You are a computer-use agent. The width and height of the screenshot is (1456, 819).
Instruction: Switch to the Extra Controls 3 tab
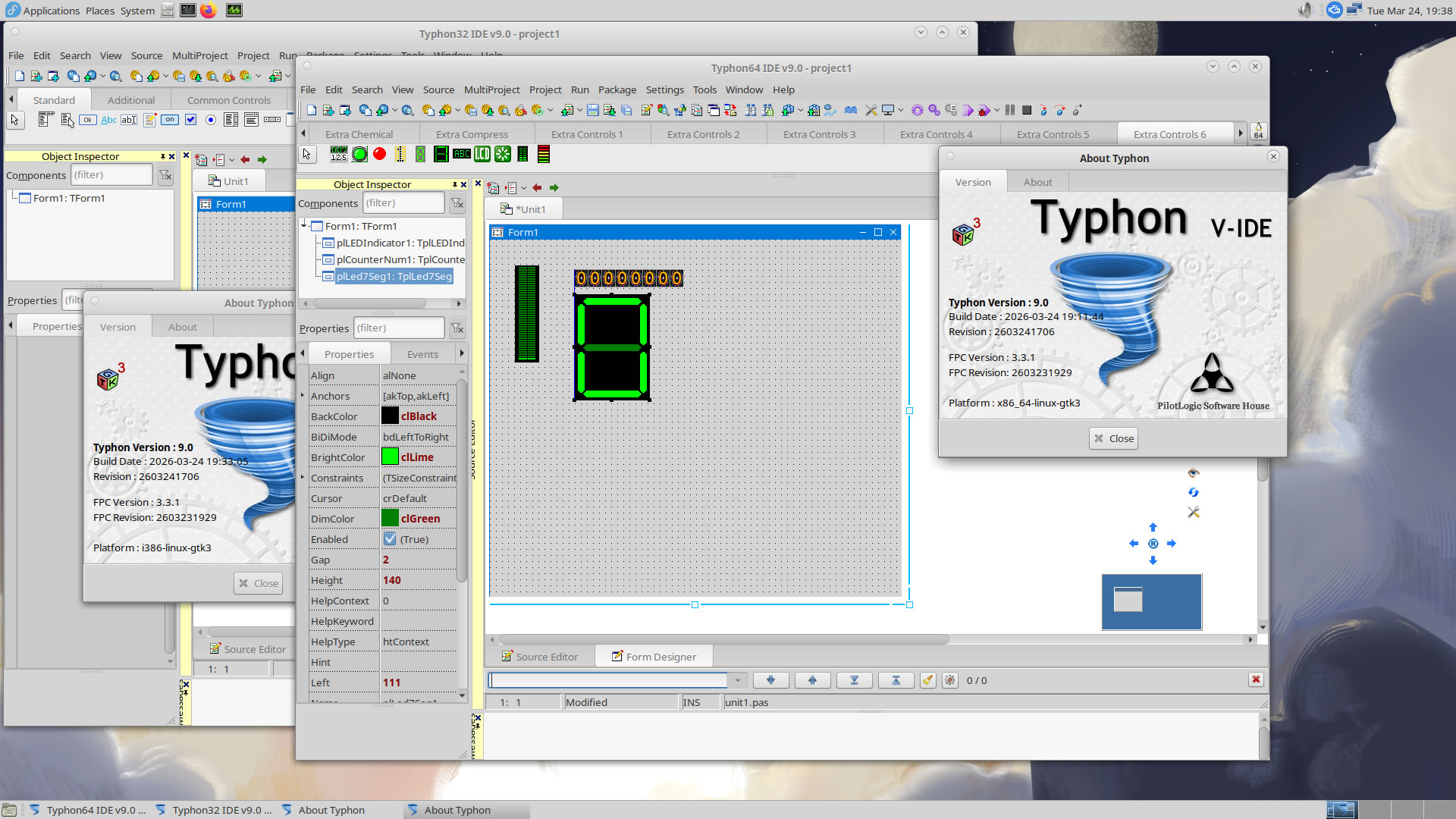tap(819, 134)
